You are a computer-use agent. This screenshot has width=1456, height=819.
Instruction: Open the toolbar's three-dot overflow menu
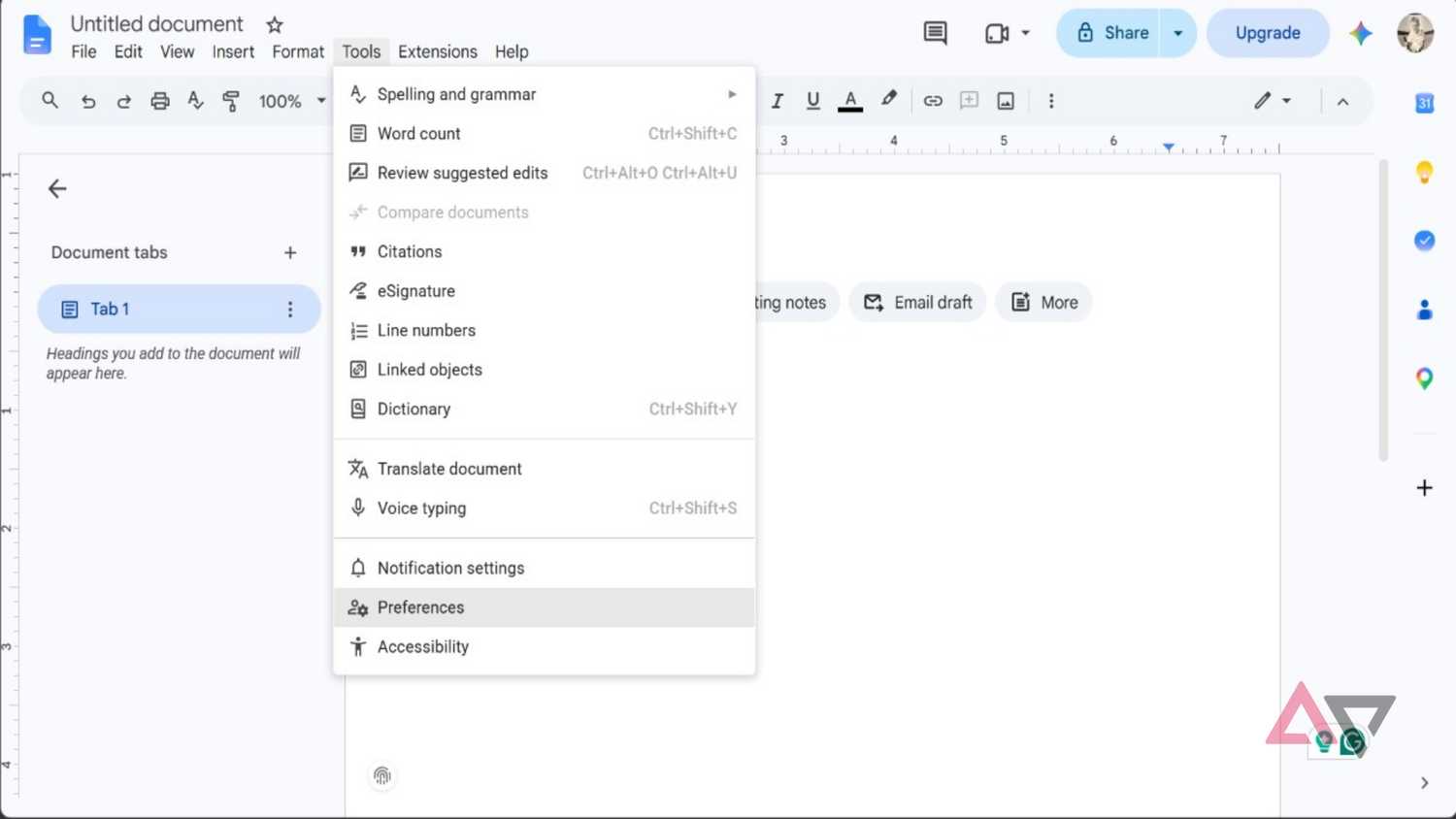[1051, 101]
